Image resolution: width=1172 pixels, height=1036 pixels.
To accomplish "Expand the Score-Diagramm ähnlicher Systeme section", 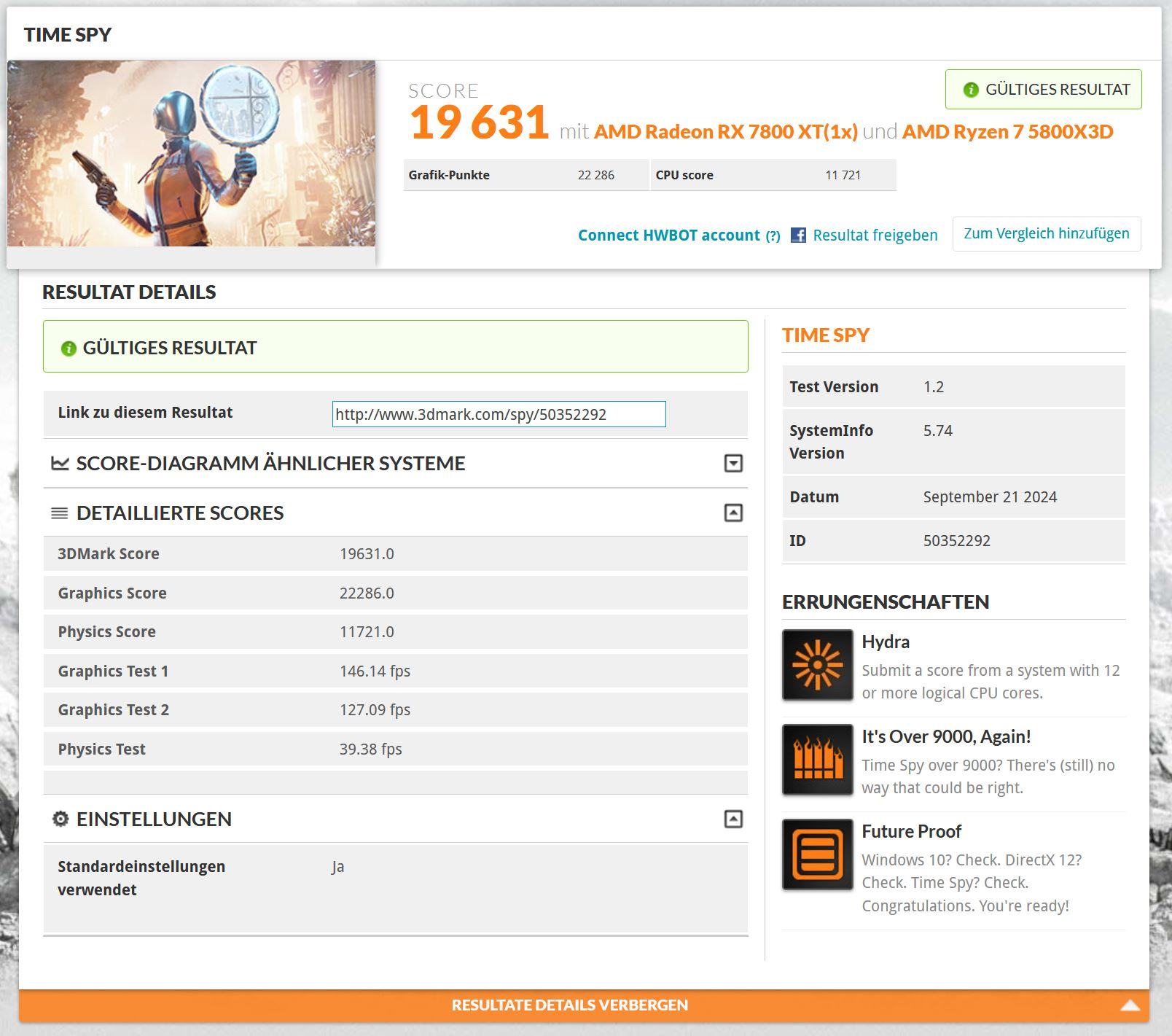I will [733, 463].
